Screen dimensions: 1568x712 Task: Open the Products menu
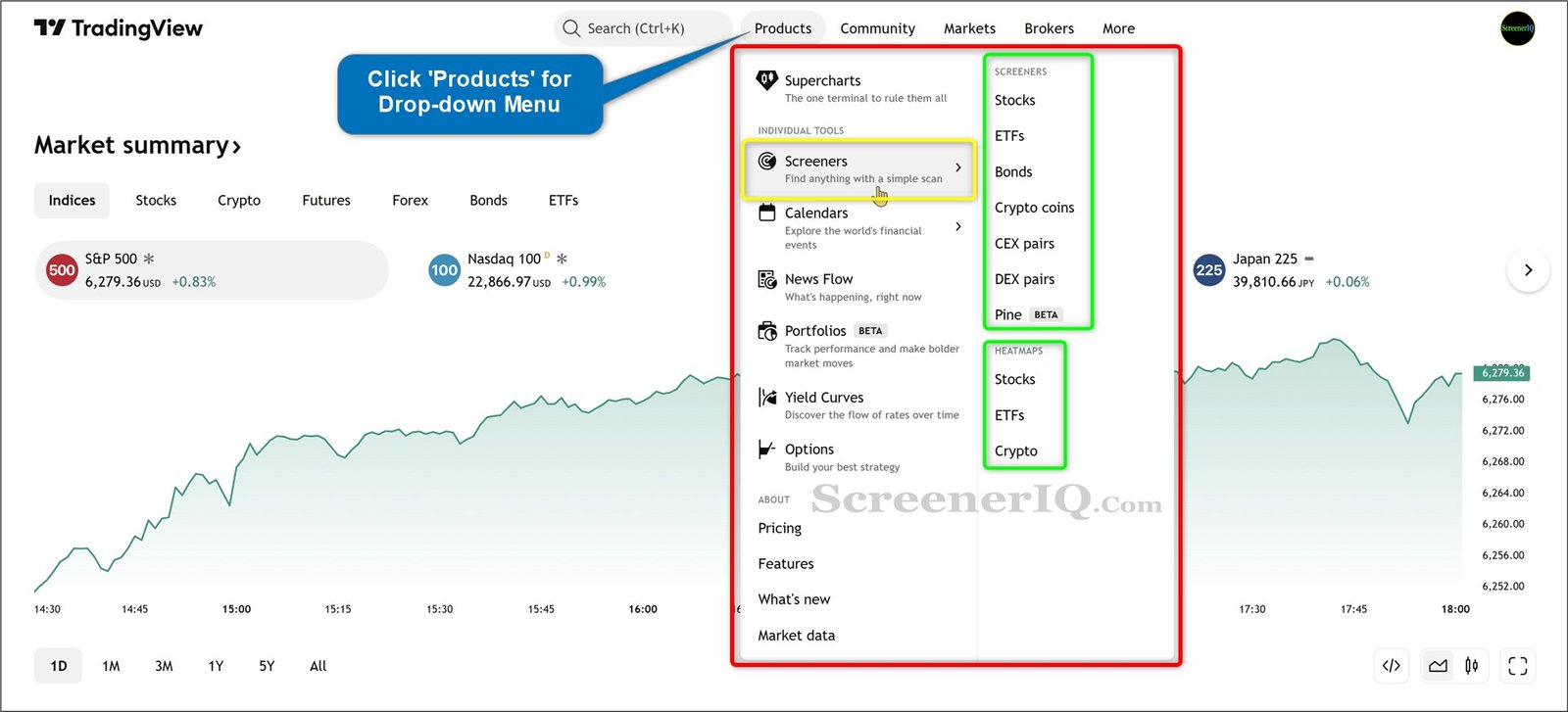pos(783,28)
